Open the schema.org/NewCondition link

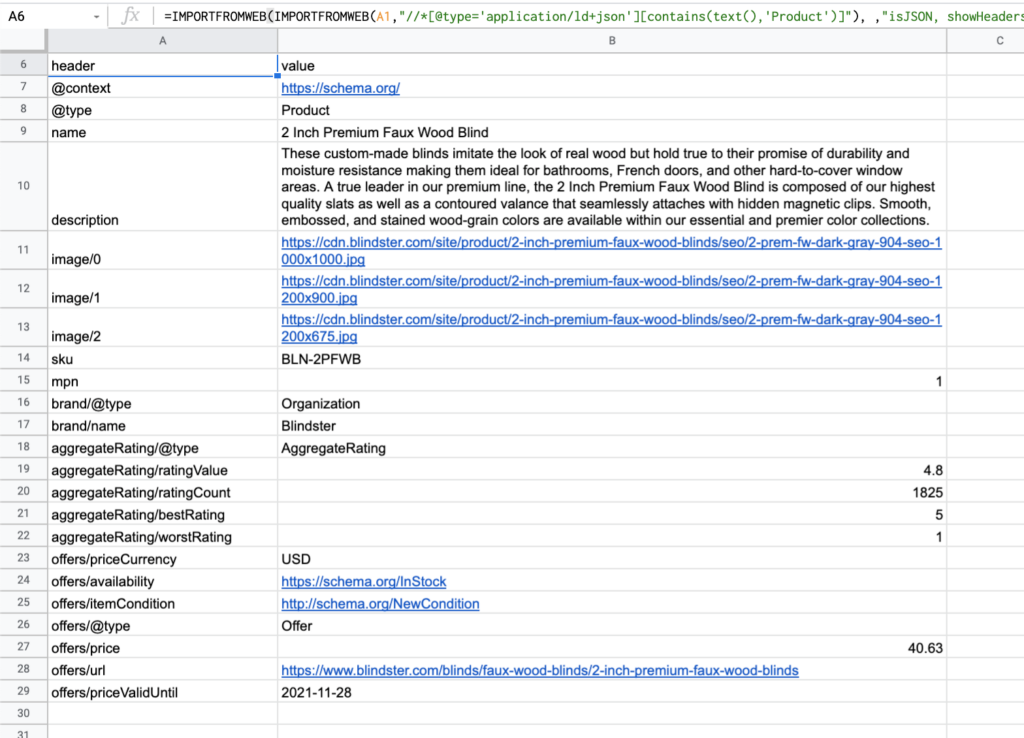click(380, 604)
